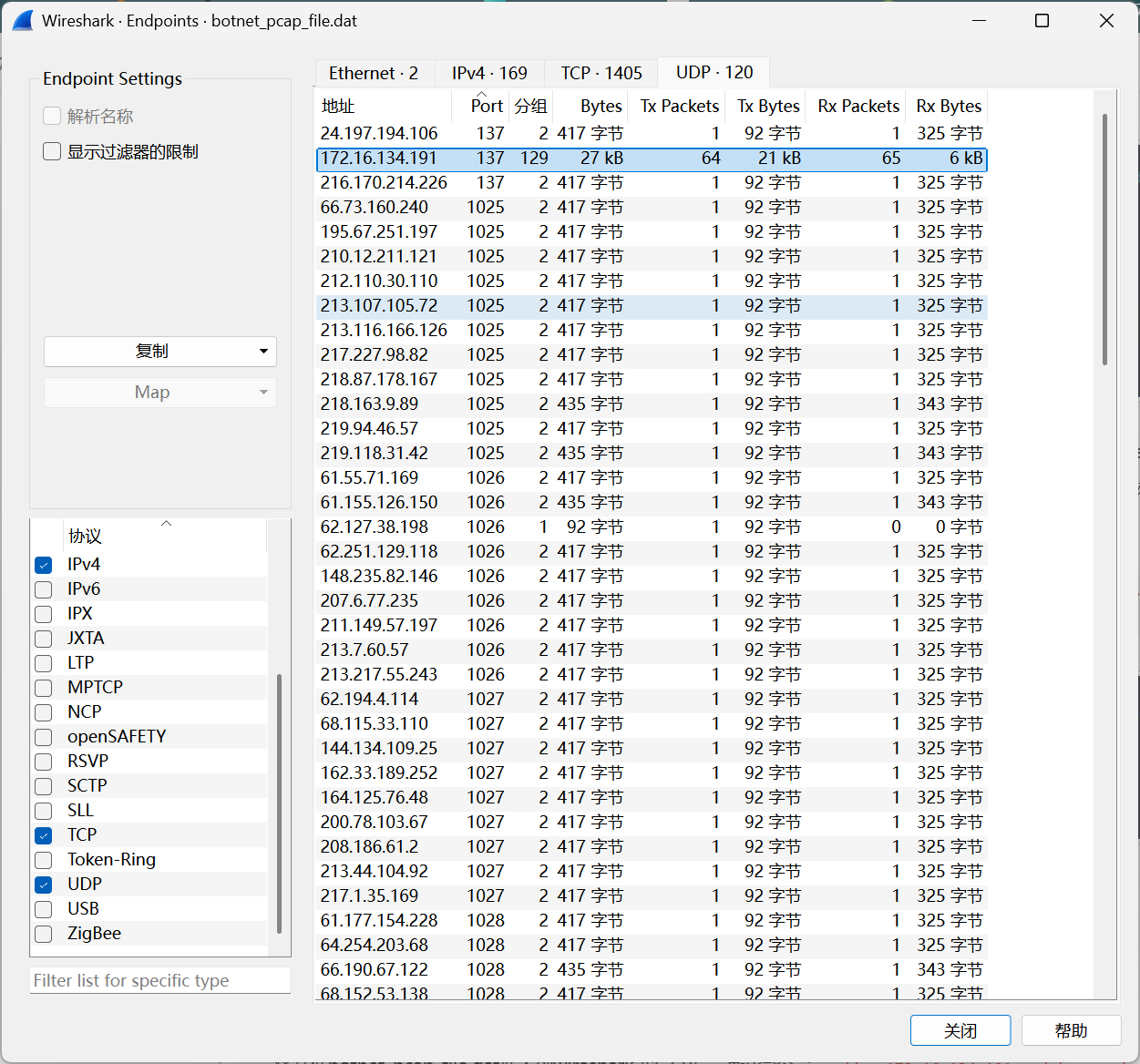1140x1064 pixels.
Task: Select endpoint row 208.186.61.2
Action: 652,847
